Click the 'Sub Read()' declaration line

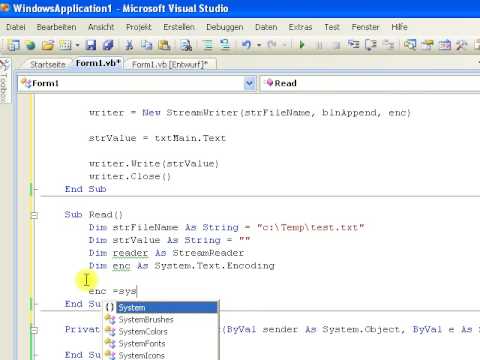[x=94, y=215]
